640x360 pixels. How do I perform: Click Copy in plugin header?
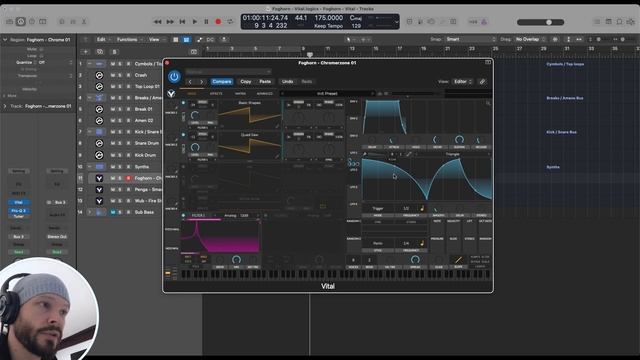point(246,82)
